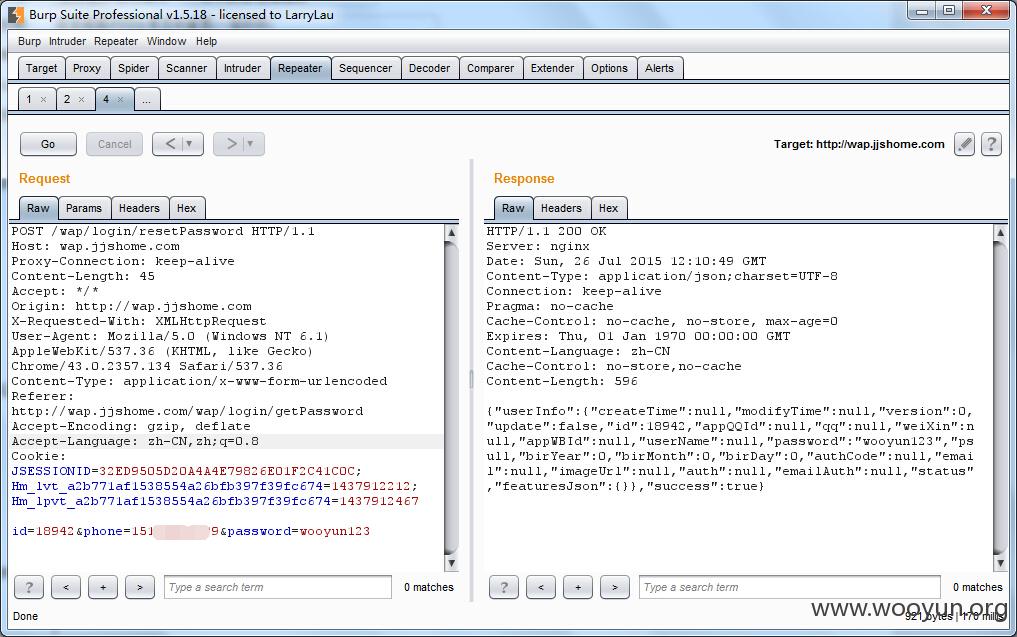The width and height of the screenshot is (1017, 637).
Task: Add a new Repeater tab with ellipsis
Action: click(147, 100)
